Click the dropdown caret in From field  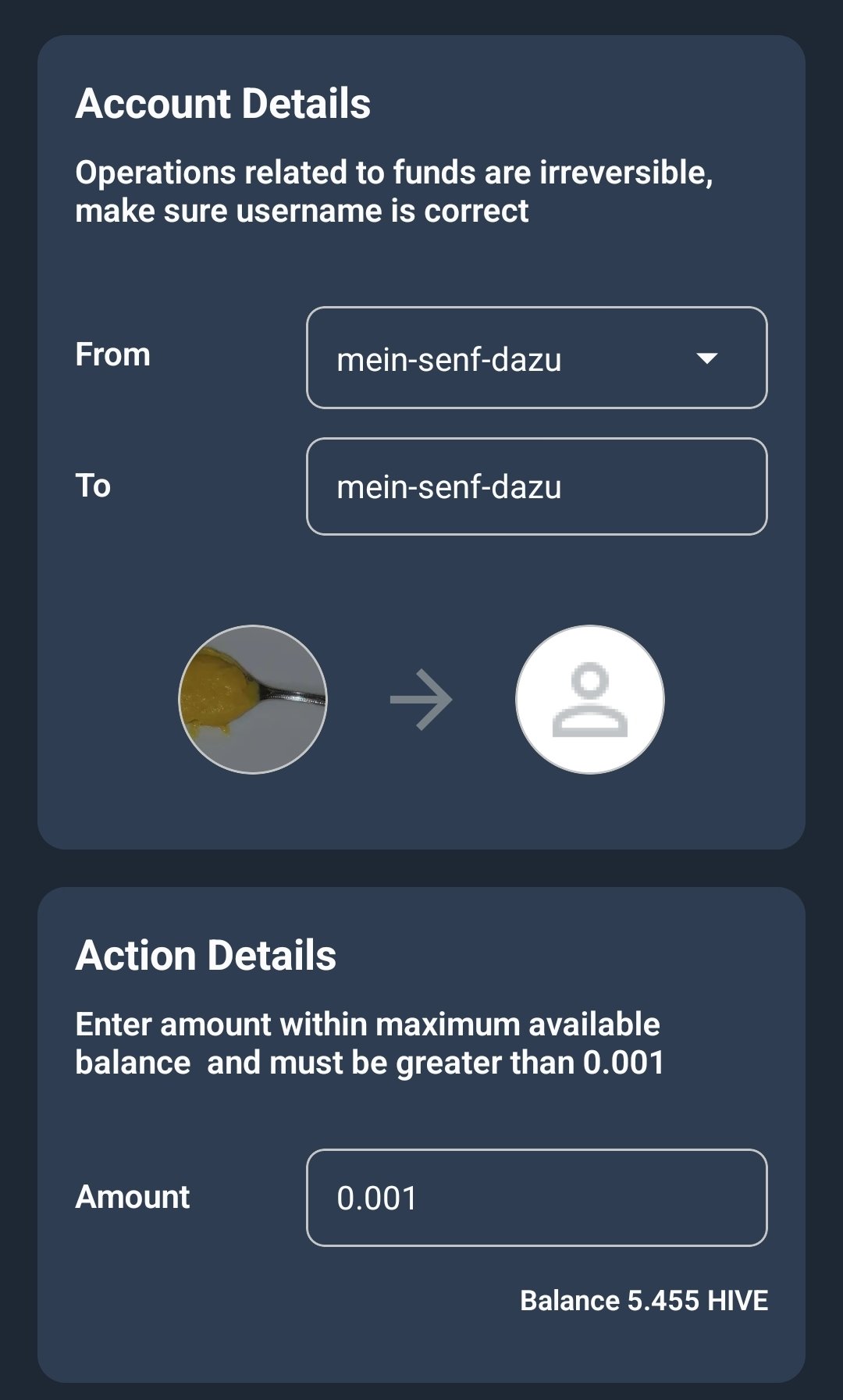pyautogui.click(x=706, y=358)
